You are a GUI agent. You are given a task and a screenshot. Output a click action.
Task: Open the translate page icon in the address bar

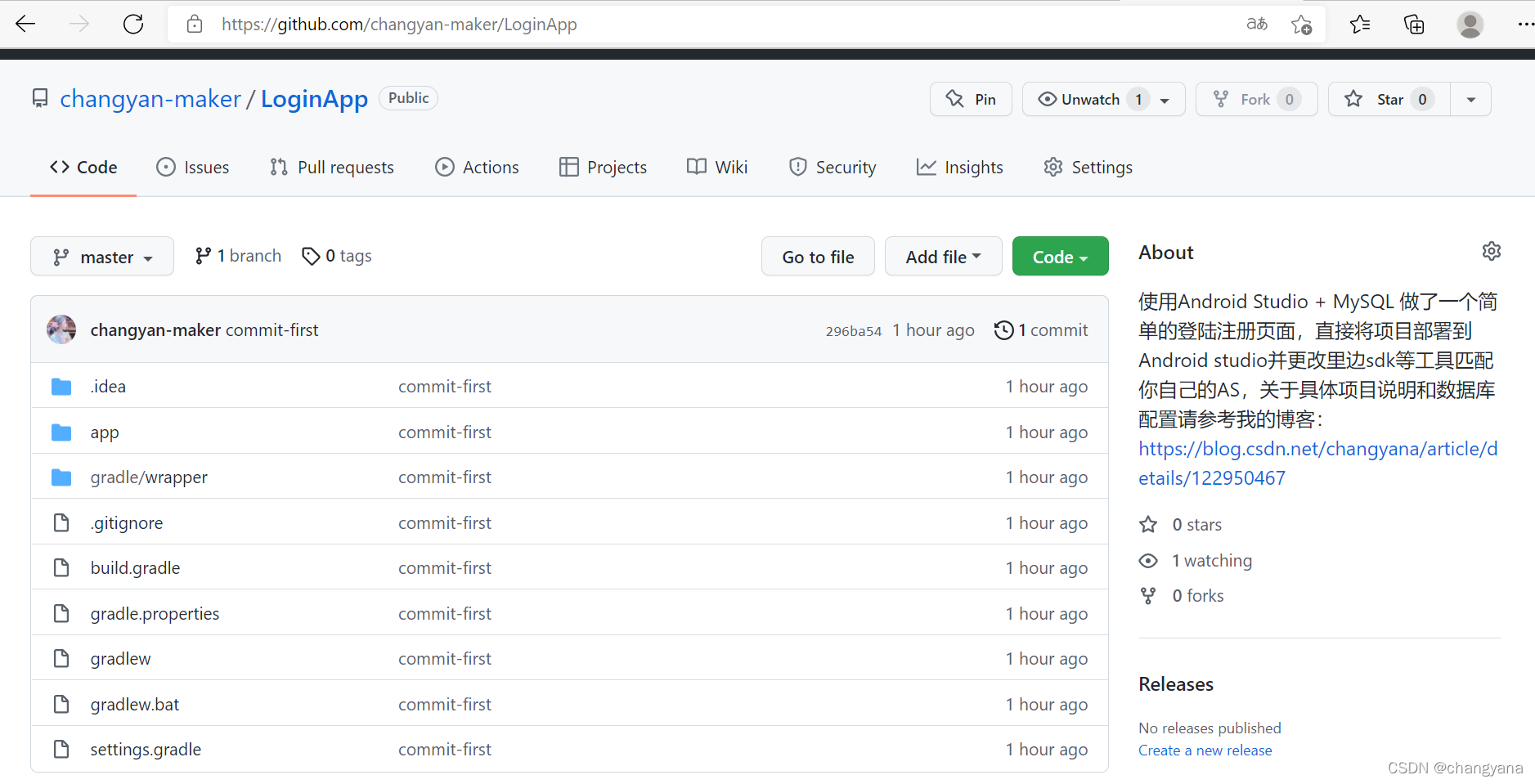(1257, 25)
